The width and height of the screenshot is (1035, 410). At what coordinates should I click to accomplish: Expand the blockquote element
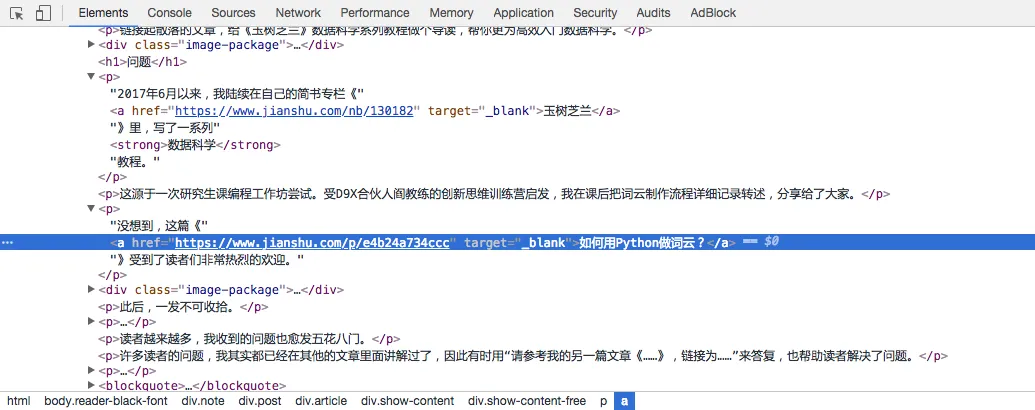click(91, 386)
